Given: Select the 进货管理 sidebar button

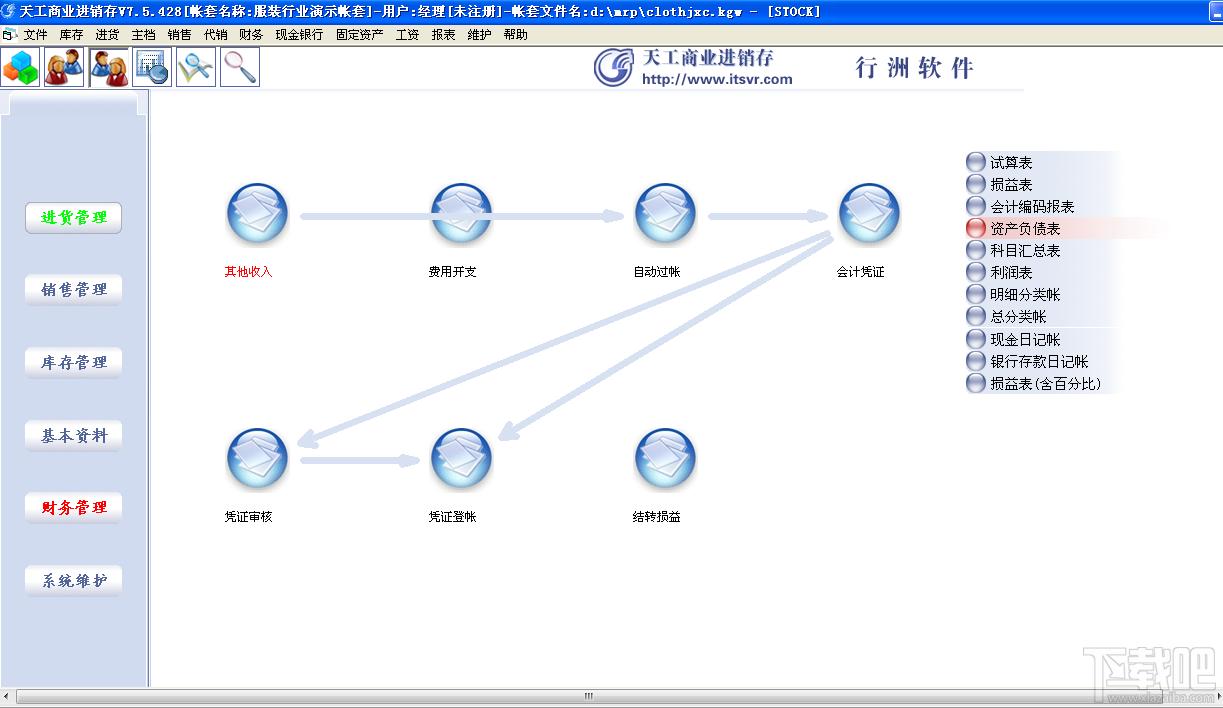Looking at the screenshot, I should [74, 217].
